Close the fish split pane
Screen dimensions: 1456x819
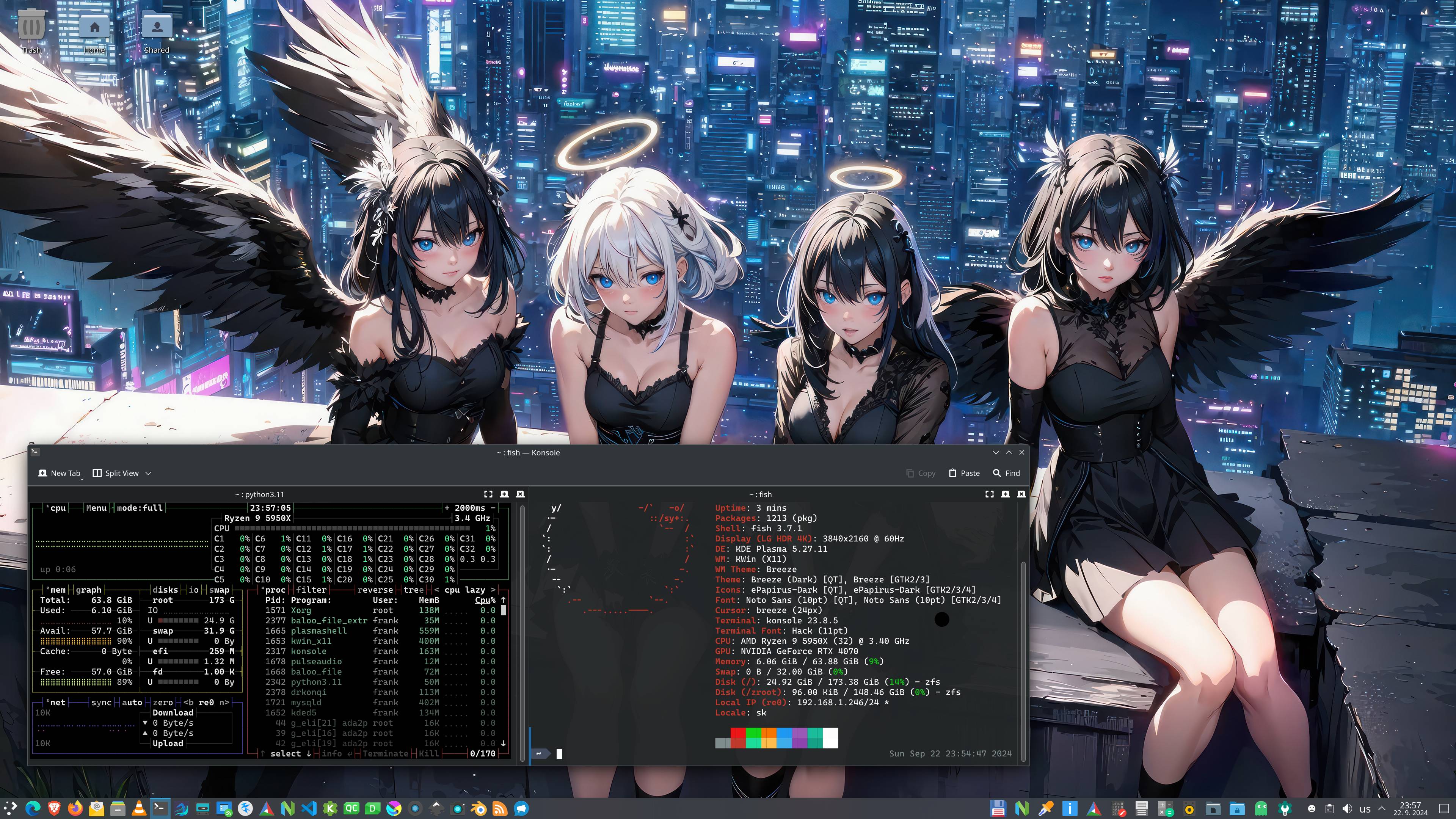click(1021, 494)
